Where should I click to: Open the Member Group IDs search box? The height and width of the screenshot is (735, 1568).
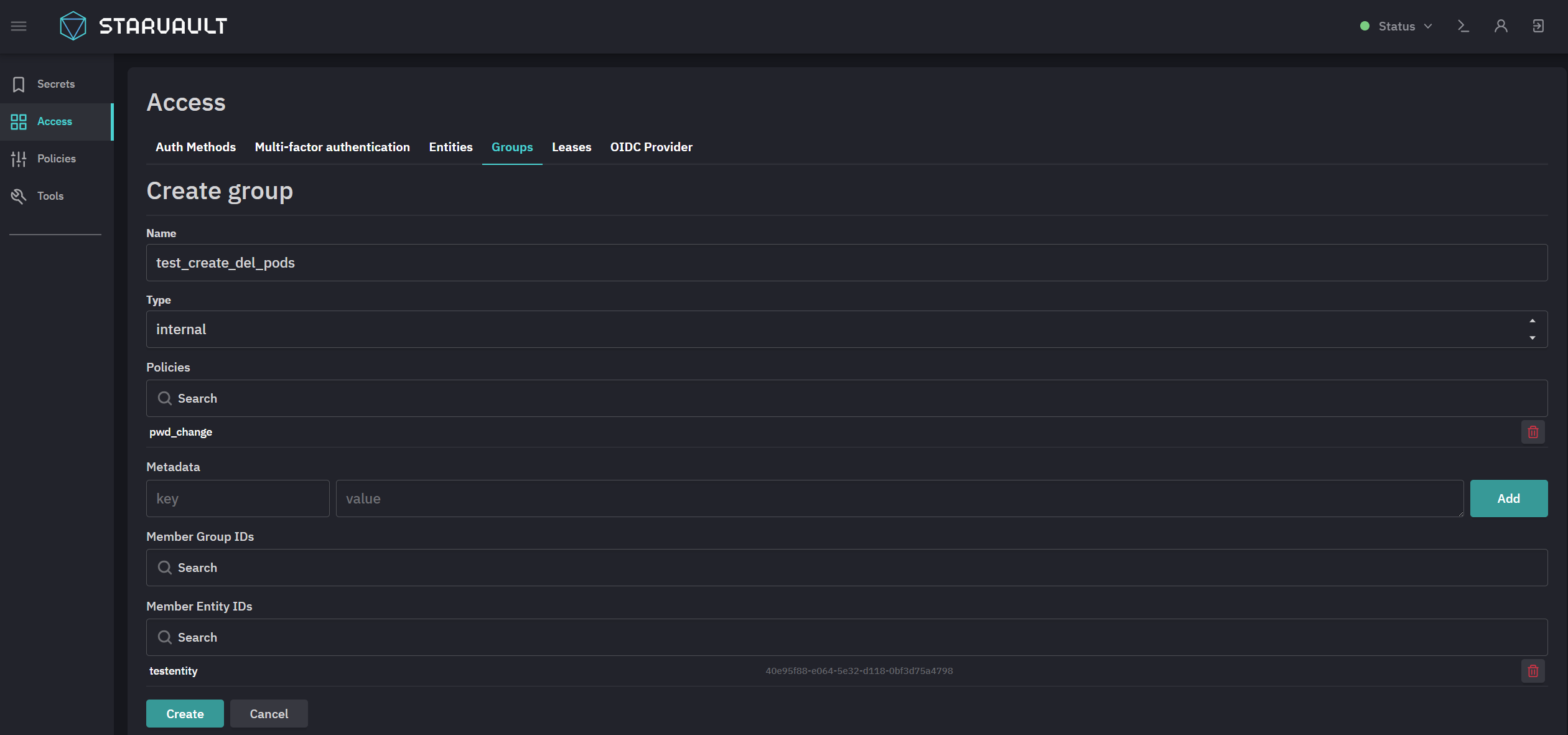coord(847,568)
